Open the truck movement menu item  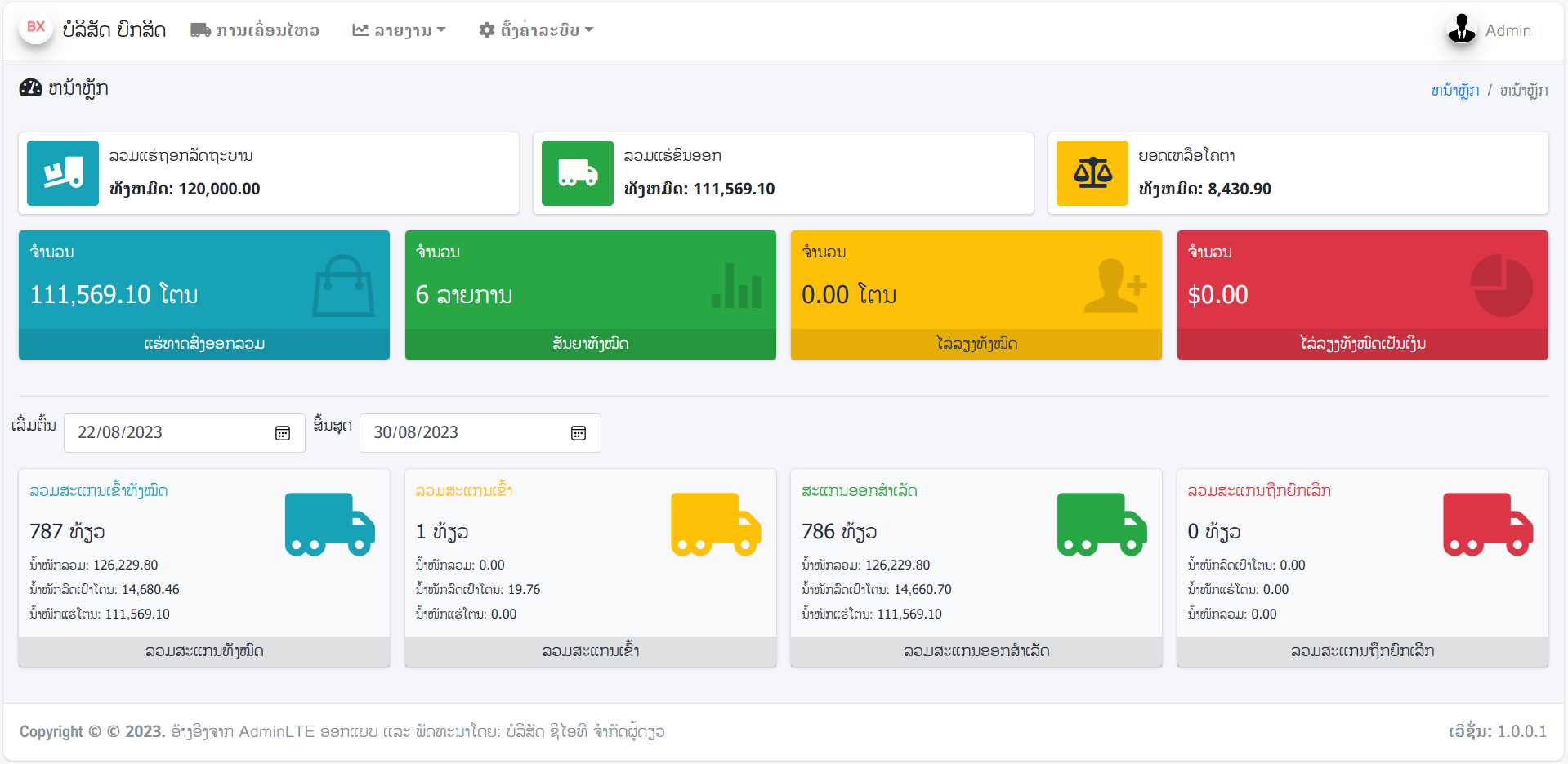pyautogui.click(x=255, y=30)
